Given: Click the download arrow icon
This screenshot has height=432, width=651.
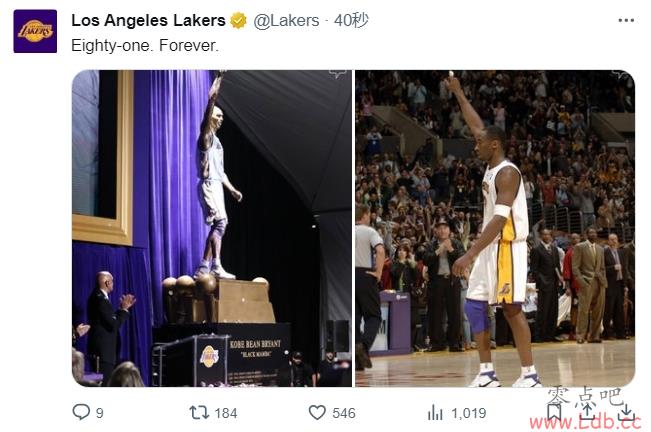Looking at the screenshot, I should tap(626, 413).
